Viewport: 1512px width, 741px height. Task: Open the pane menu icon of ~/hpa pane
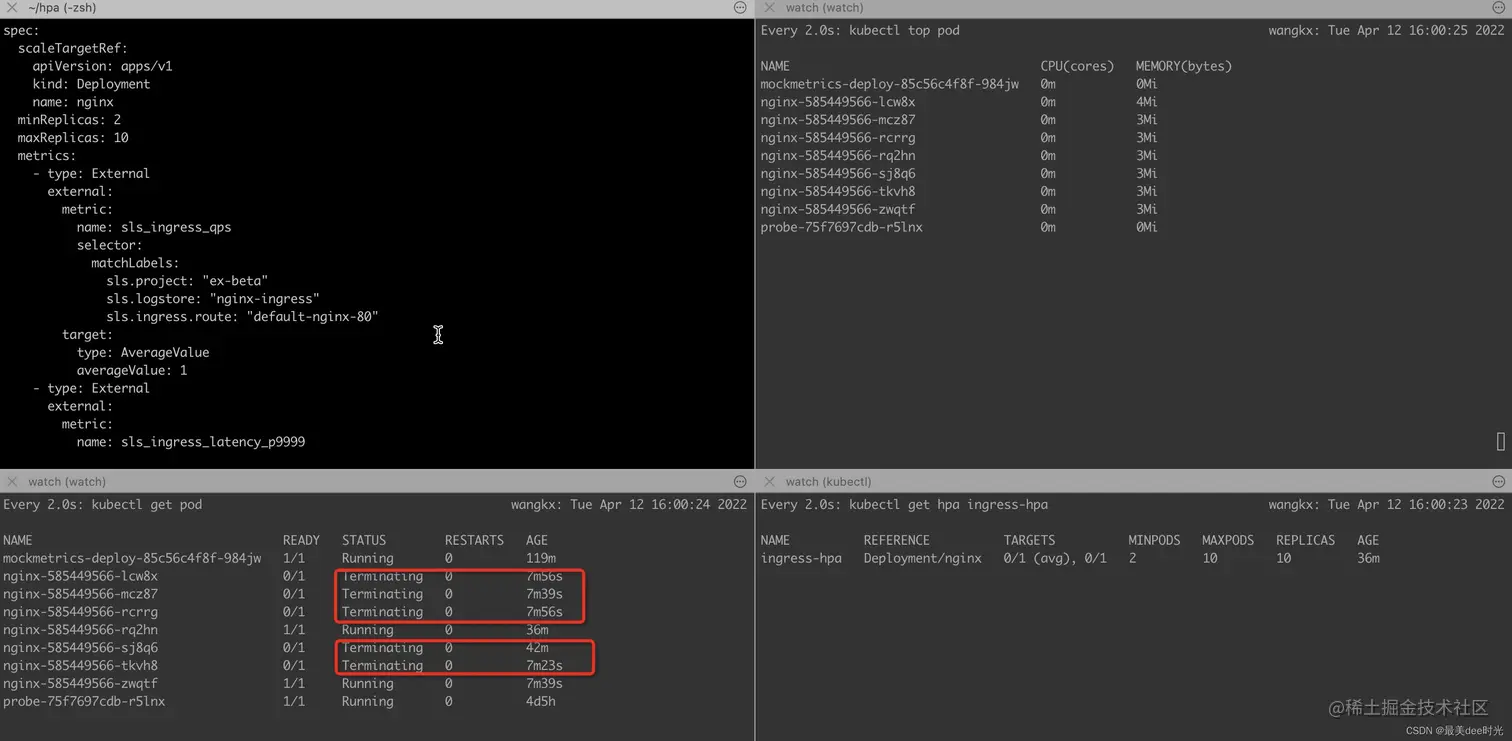pyautogui.click(x=740, y=8)
